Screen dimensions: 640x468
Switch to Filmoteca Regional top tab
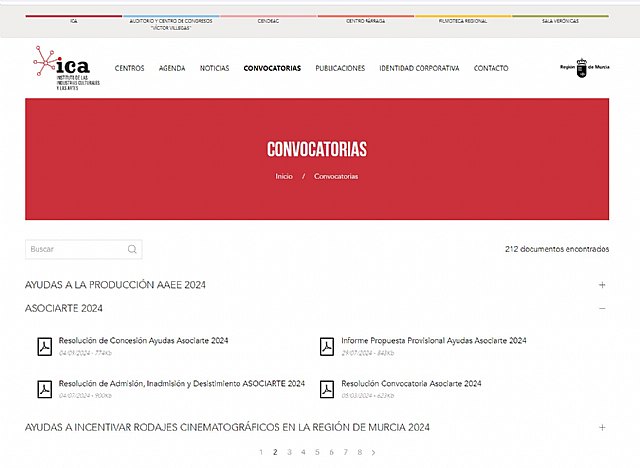click(x=463, y=20)
